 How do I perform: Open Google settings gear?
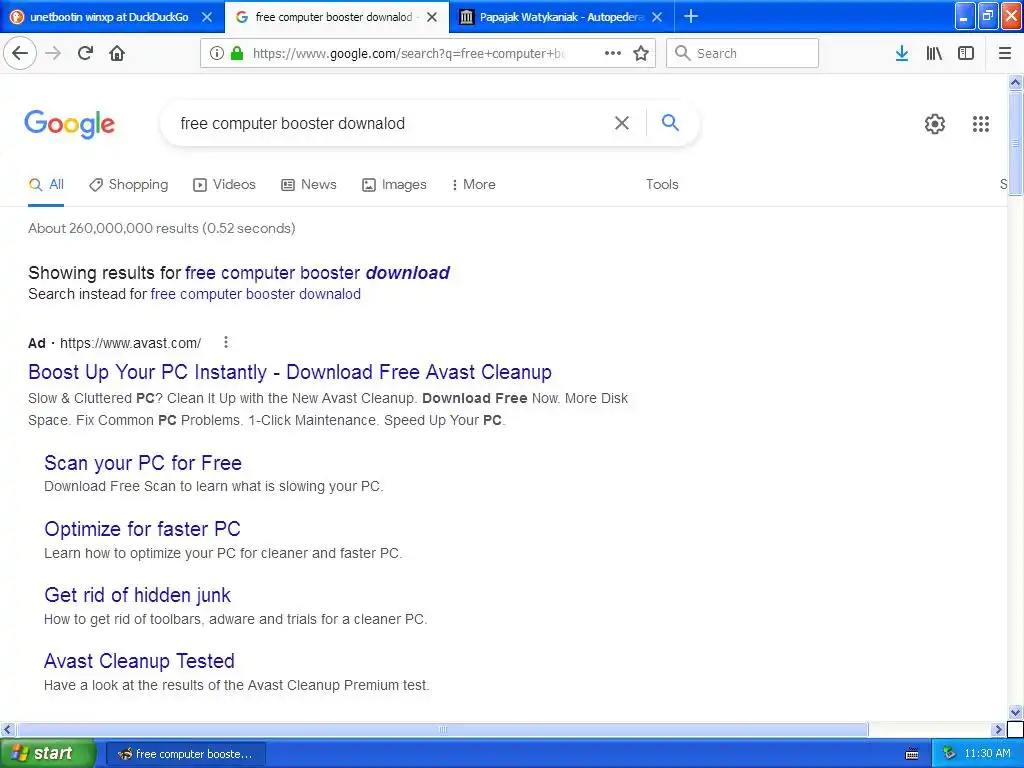pos(935,123)
